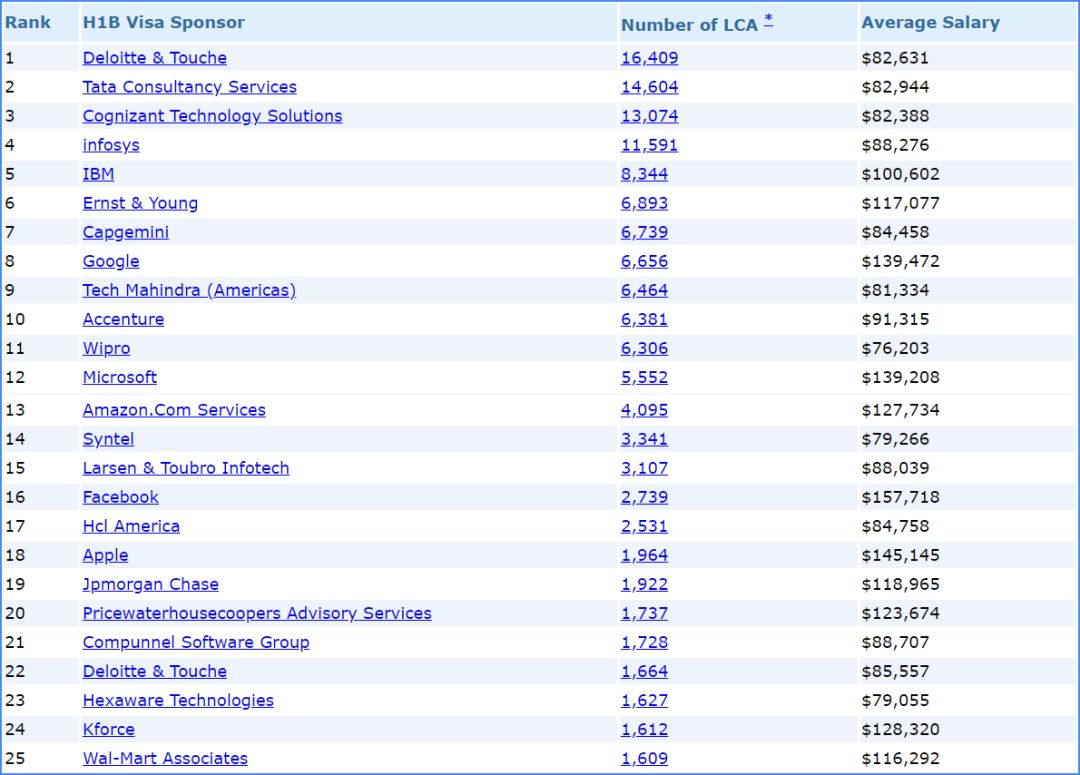Image resolution: width=1080 pixels, height=775 pixels.
Task: Click the Facebook sponsor link
Action: coord(121,497)
